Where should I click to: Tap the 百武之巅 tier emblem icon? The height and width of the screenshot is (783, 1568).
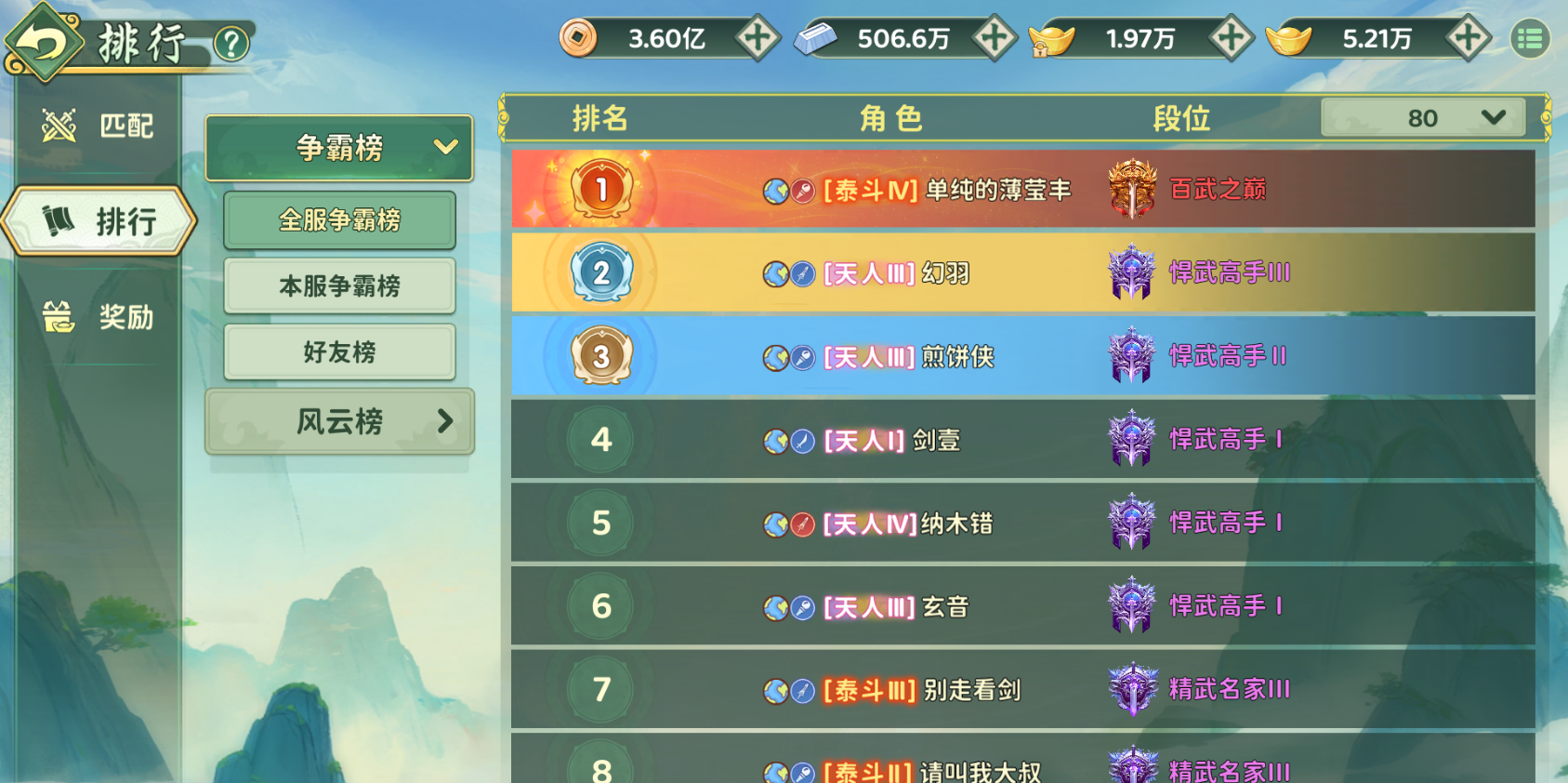coord(1132,190)
